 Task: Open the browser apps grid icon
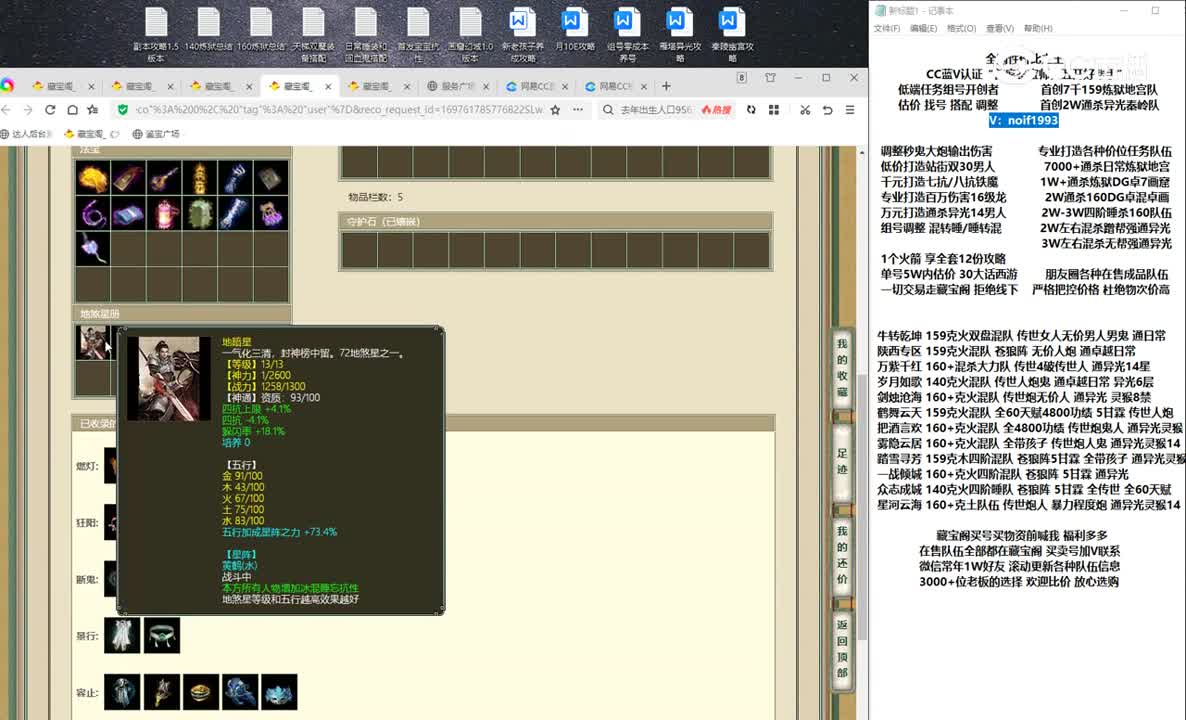click(x=774, y=110)
